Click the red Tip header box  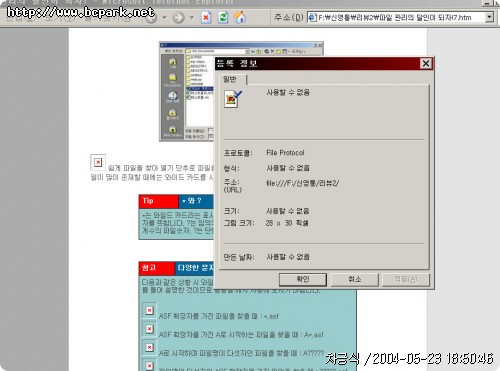[x=159, y=201]
